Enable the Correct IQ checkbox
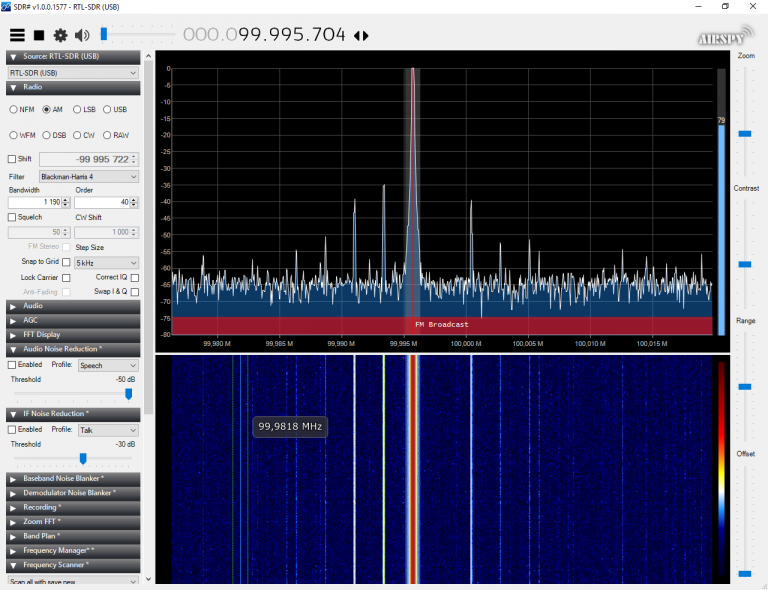This screenshot has height=590, width=768. 135,278
